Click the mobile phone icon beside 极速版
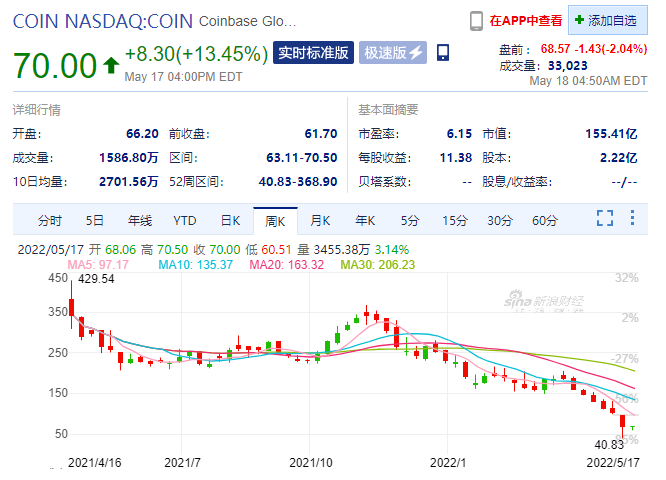 [x=443, y=53]
